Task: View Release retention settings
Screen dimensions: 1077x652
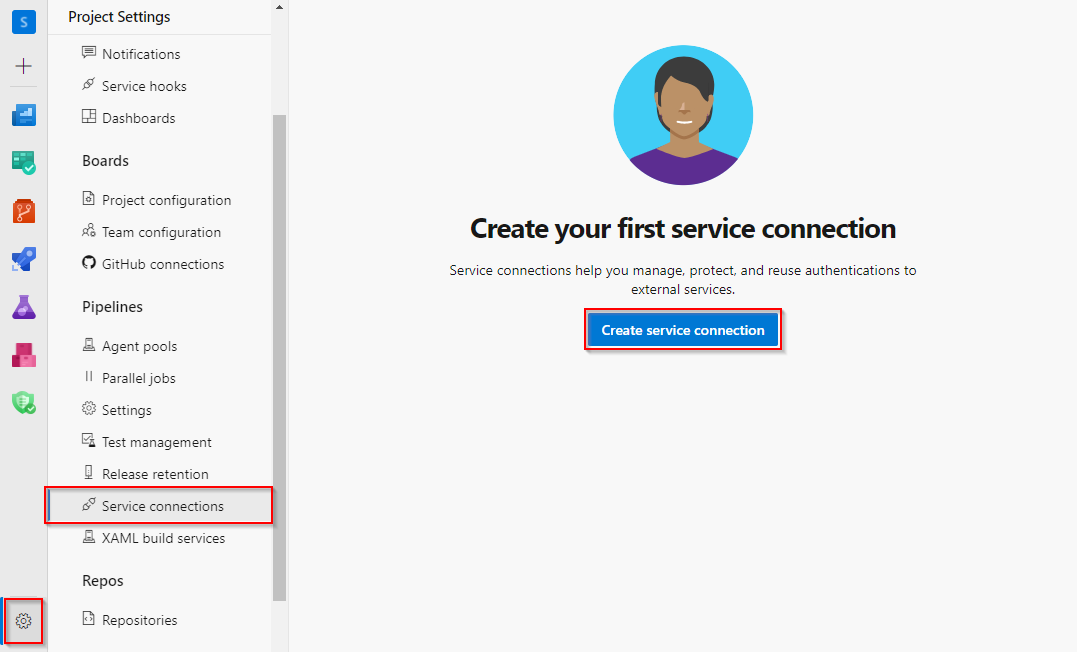Action: point(152,473)
